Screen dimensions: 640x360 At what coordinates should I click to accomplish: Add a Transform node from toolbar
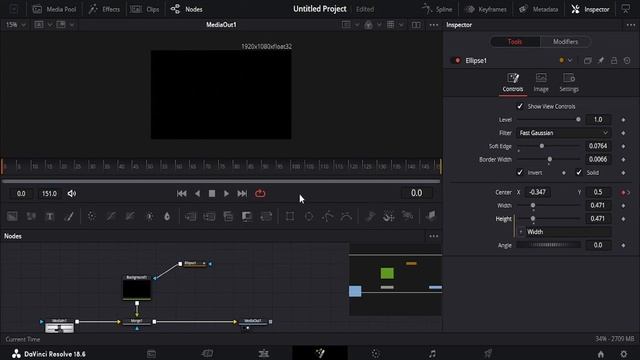266,216
